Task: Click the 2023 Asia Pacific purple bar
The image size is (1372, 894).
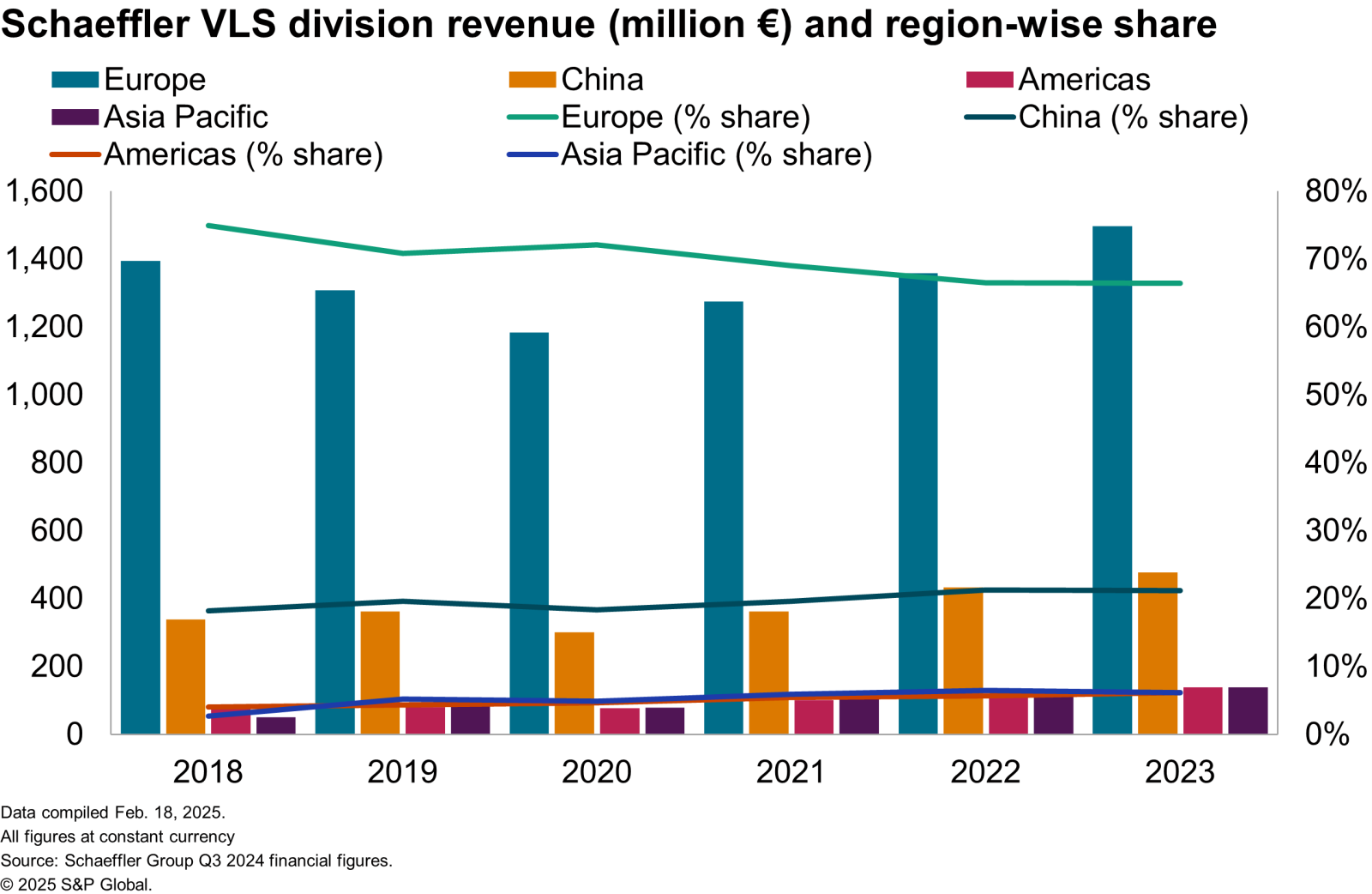Action: [x=1248, y=710]
